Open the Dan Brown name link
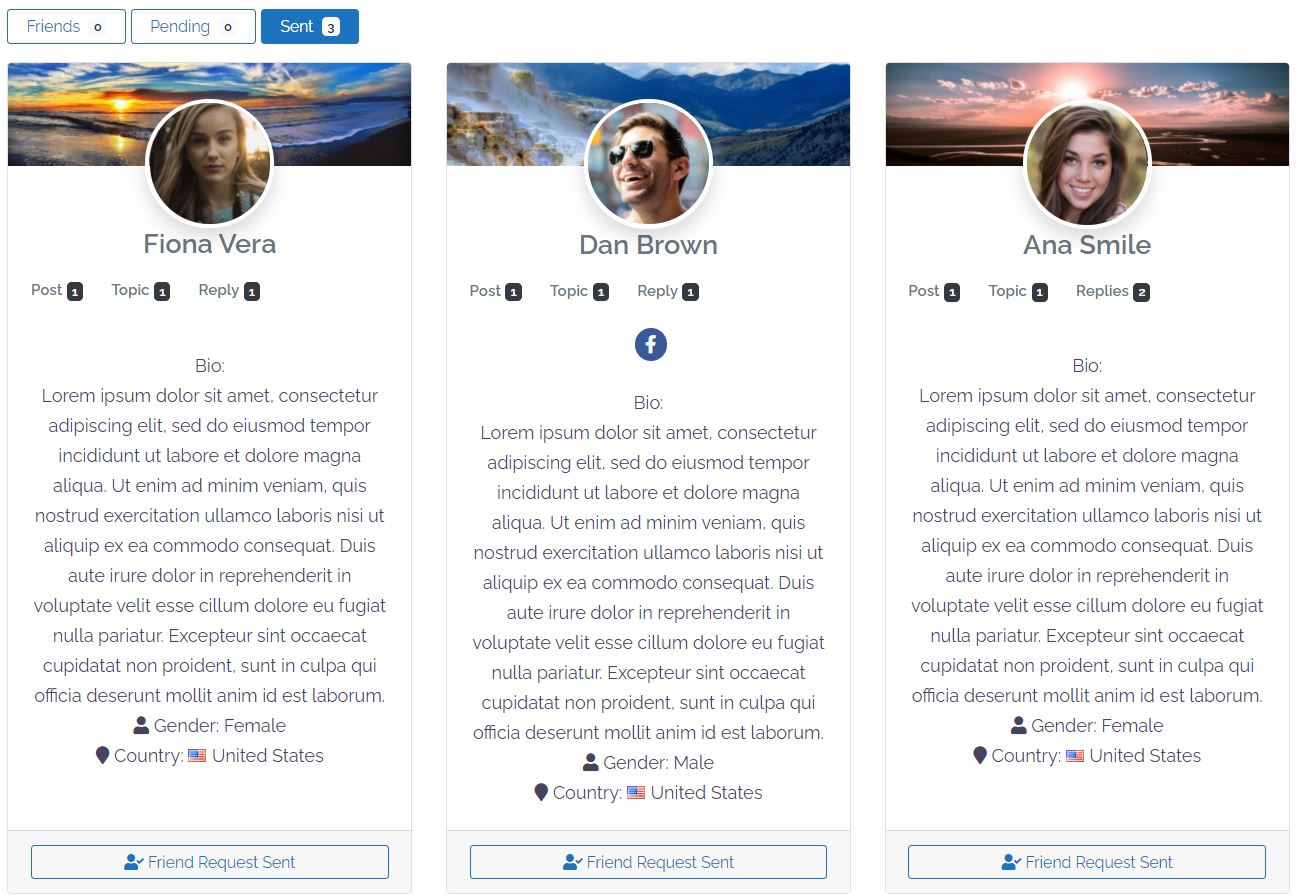 (x=648, y=244)
